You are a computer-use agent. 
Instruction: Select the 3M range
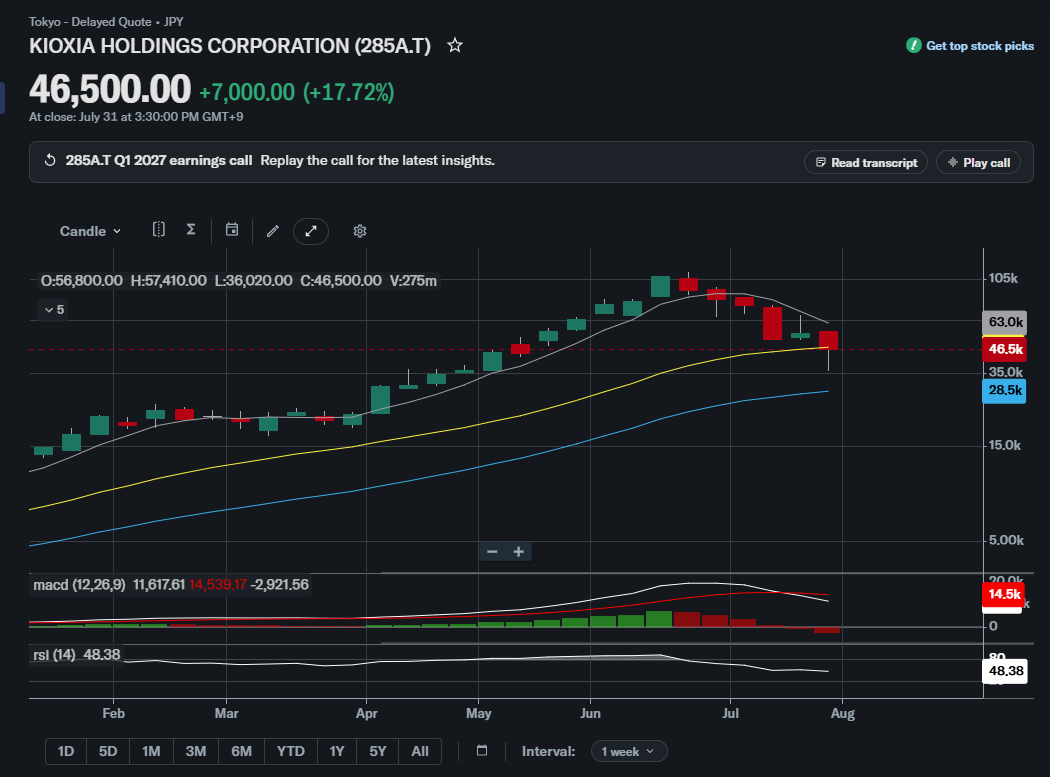(x=196, y=752)
